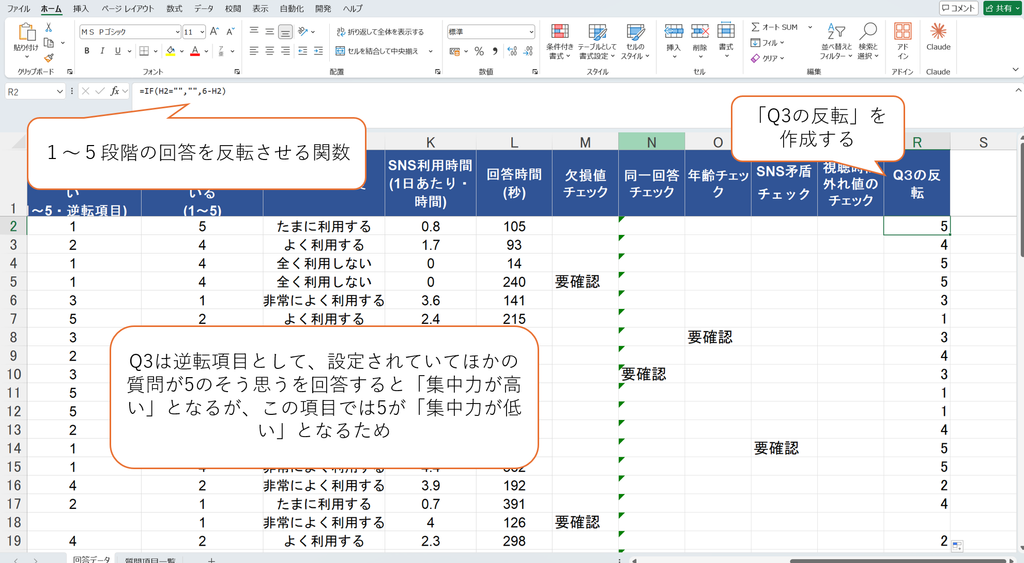1024x563 pixels.
Task: Open the コメント comments button
Action: pos(959,8)
